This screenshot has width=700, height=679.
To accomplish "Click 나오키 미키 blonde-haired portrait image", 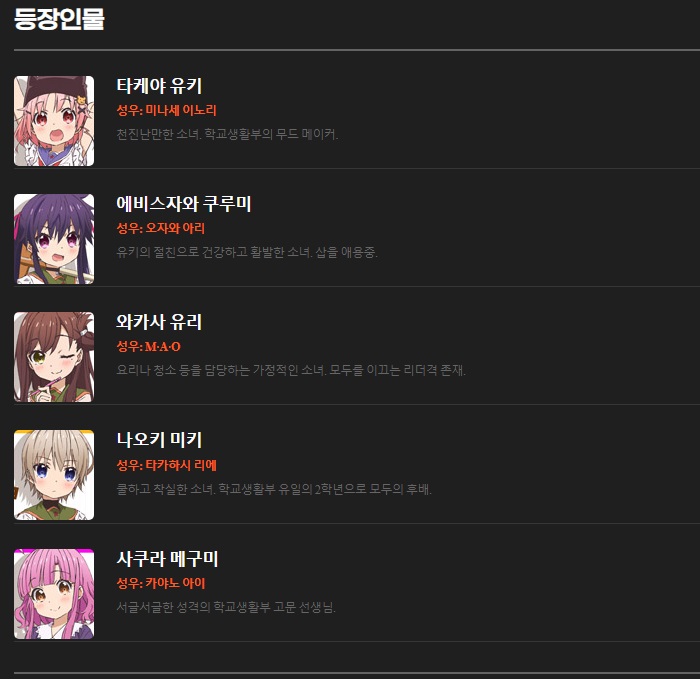I will (x=54, y=475).
